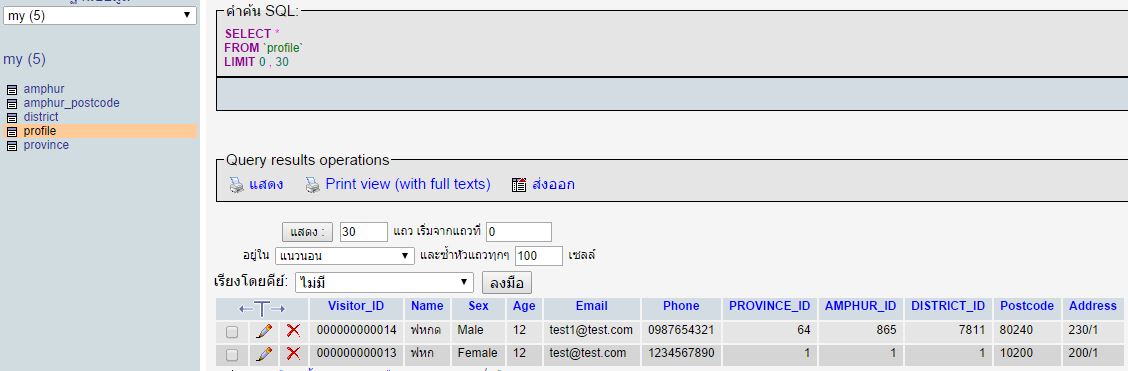Select the profile table in sidebar
This screenshot has width=1128, height=371.
[x=40, y=131]
